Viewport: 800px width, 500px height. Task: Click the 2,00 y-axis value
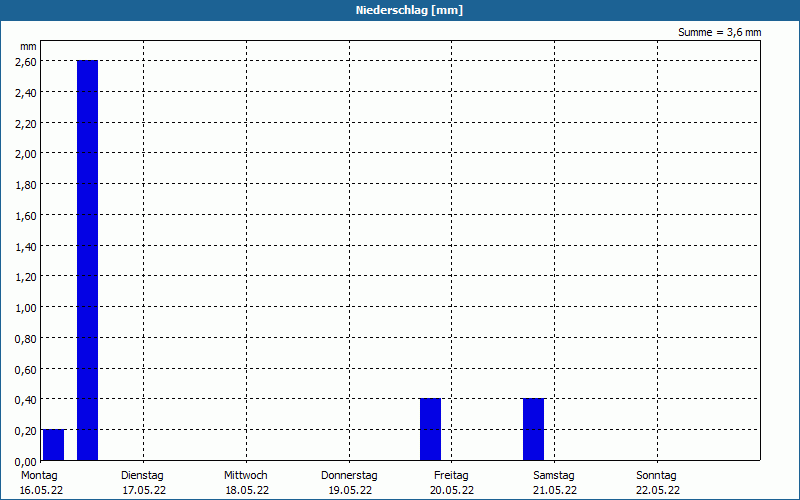point(26,154)
